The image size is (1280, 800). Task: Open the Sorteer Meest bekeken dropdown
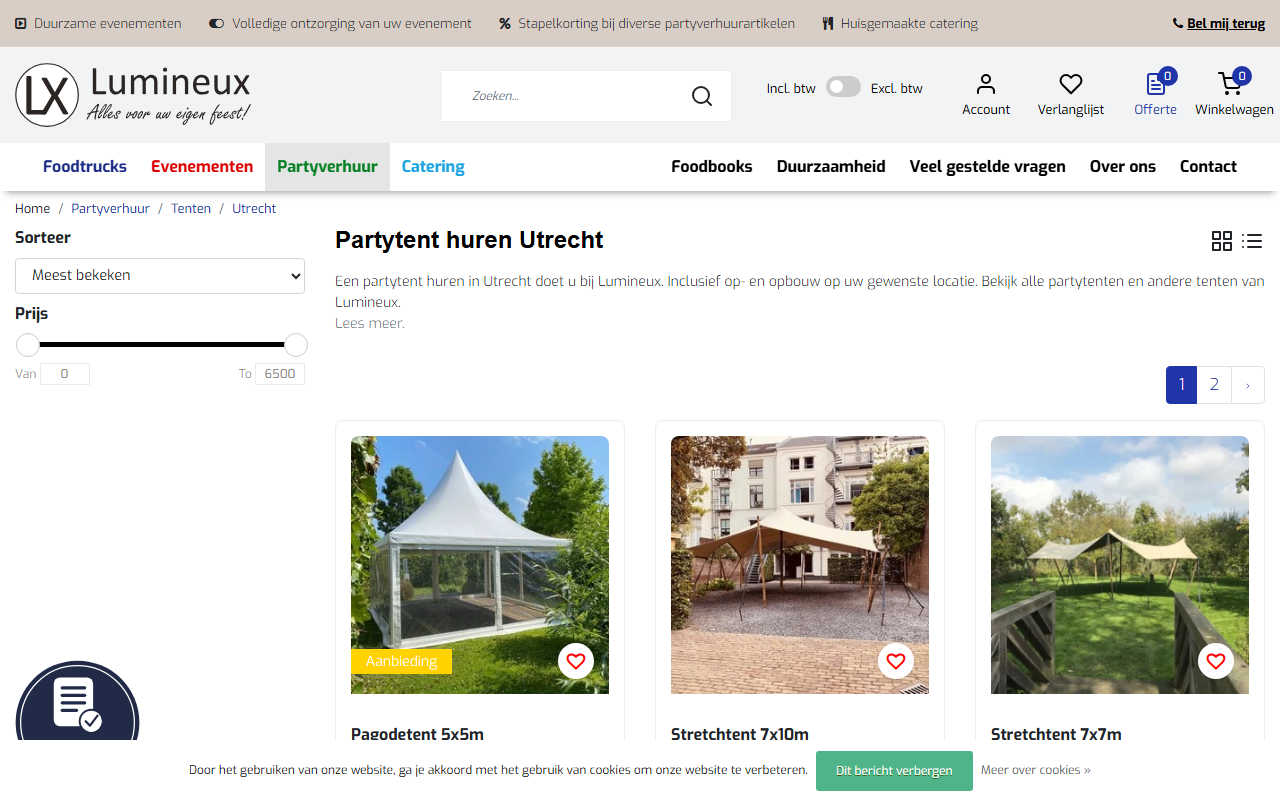(160, 275)
